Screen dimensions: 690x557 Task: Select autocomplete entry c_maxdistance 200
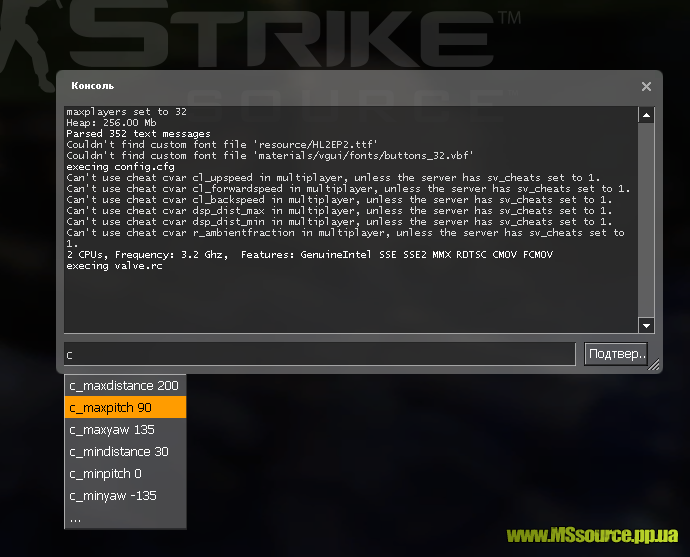point(125,385)
